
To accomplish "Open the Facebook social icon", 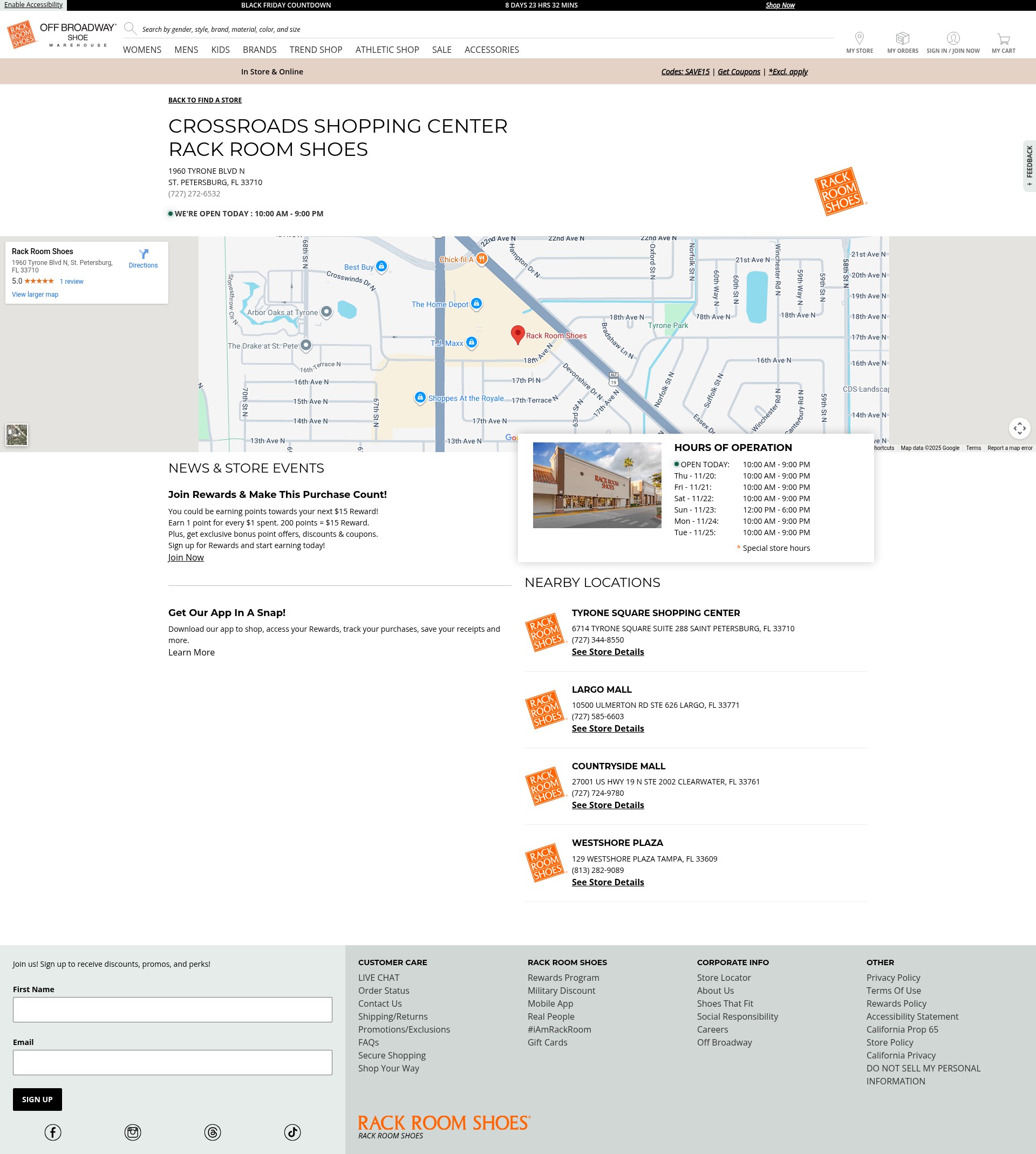I will pos(53,1132).
